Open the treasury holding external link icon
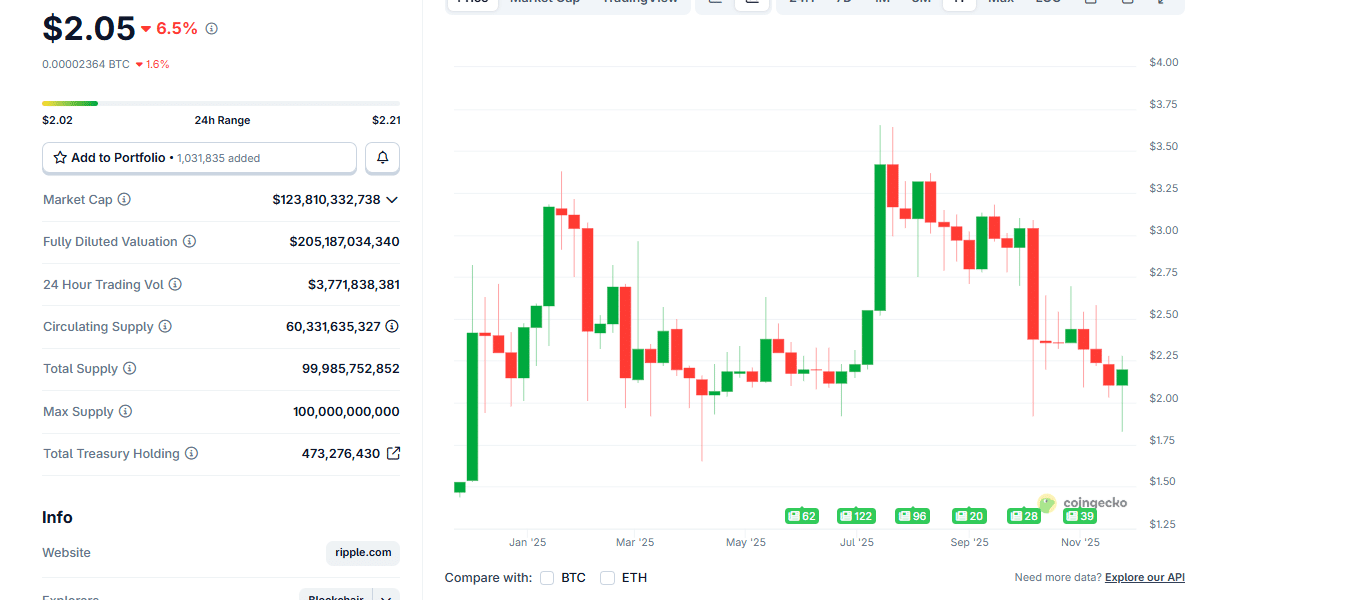 tap(393, 454)
